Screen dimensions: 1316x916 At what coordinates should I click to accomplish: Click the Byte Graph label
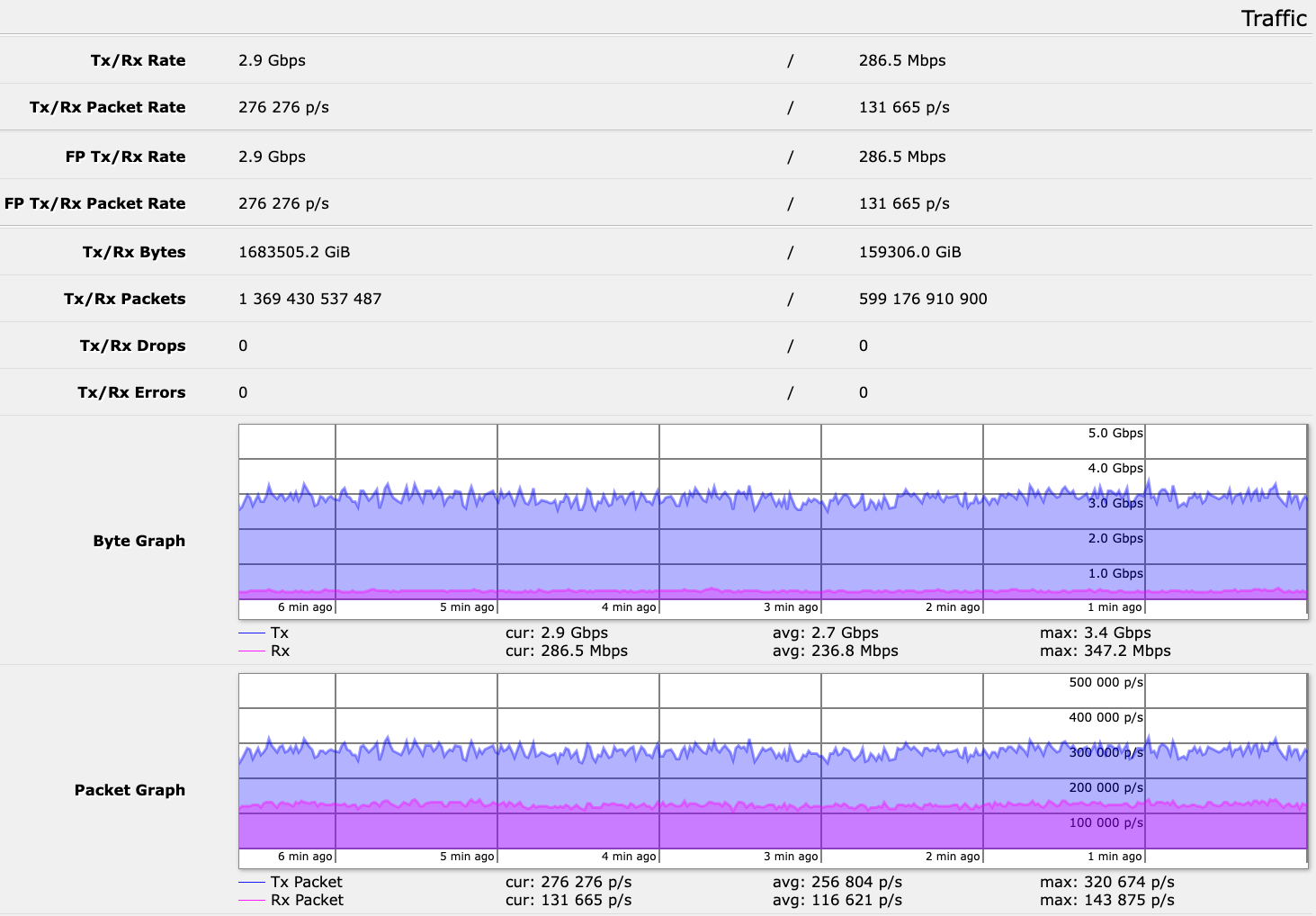point(139,540)
